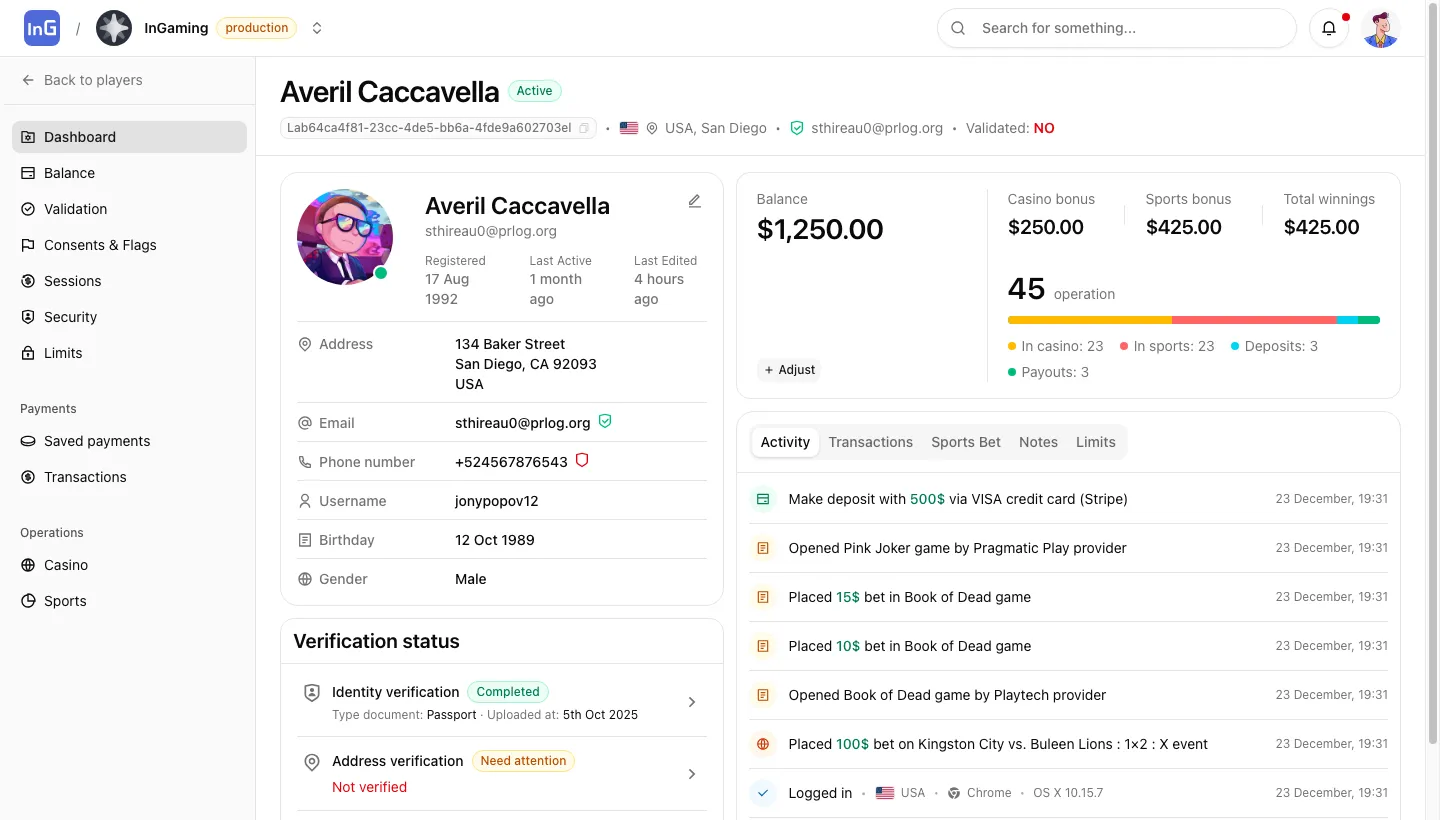Screen dimensions: 1440x820
Task: Click the edit pencil on the player profile
Action: [694, 201]
